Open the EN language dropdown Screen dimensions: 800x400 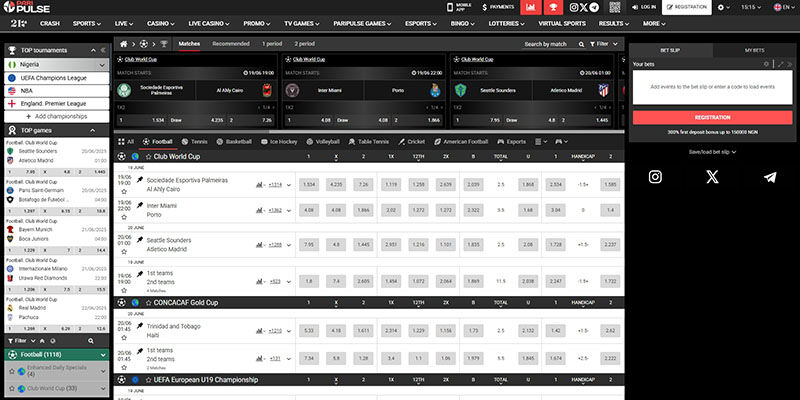784,7
